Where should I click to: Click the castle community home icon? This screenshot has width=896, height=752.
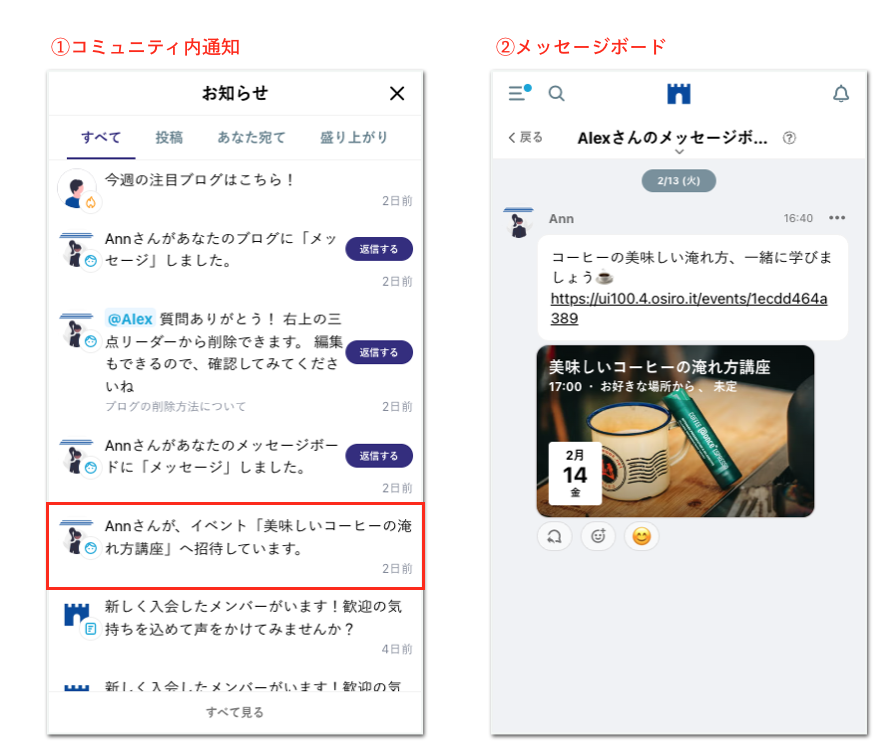[678, 93]
